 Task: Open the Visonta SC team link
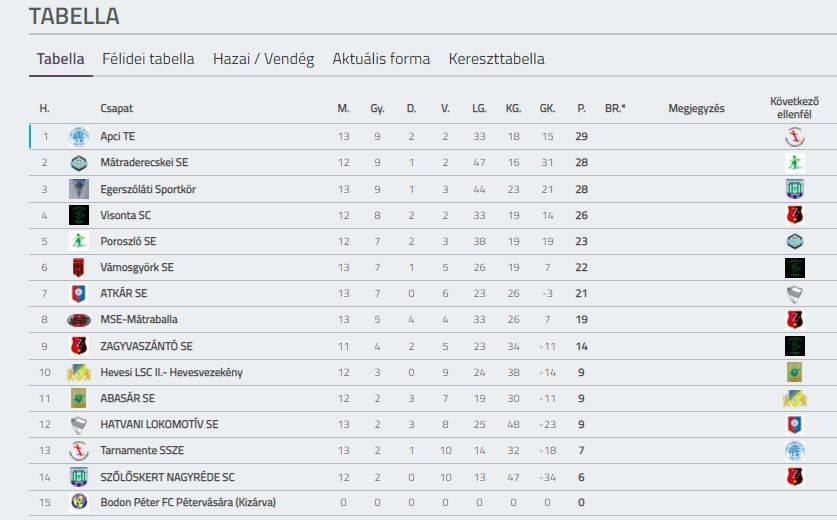click(x=125, y=215)
